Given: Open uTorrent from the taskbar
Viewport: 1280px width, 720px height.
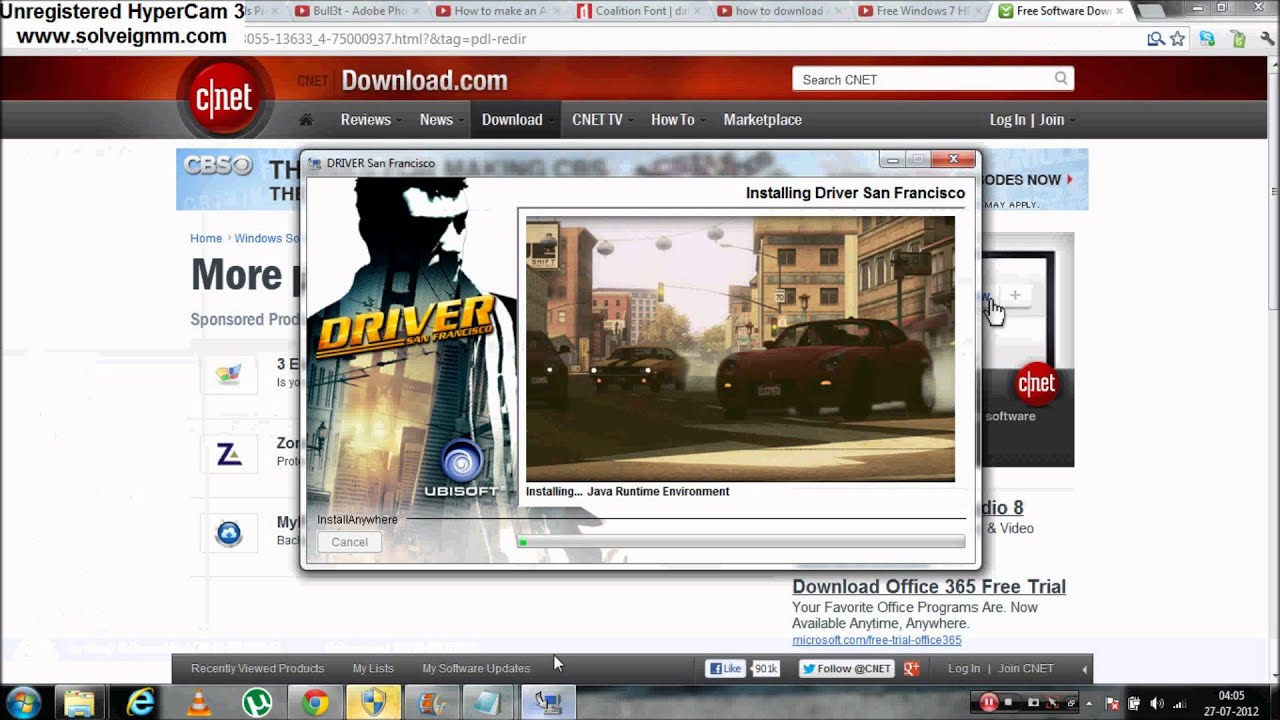Looking at the screenshot, I should click(x=257, y=702).
